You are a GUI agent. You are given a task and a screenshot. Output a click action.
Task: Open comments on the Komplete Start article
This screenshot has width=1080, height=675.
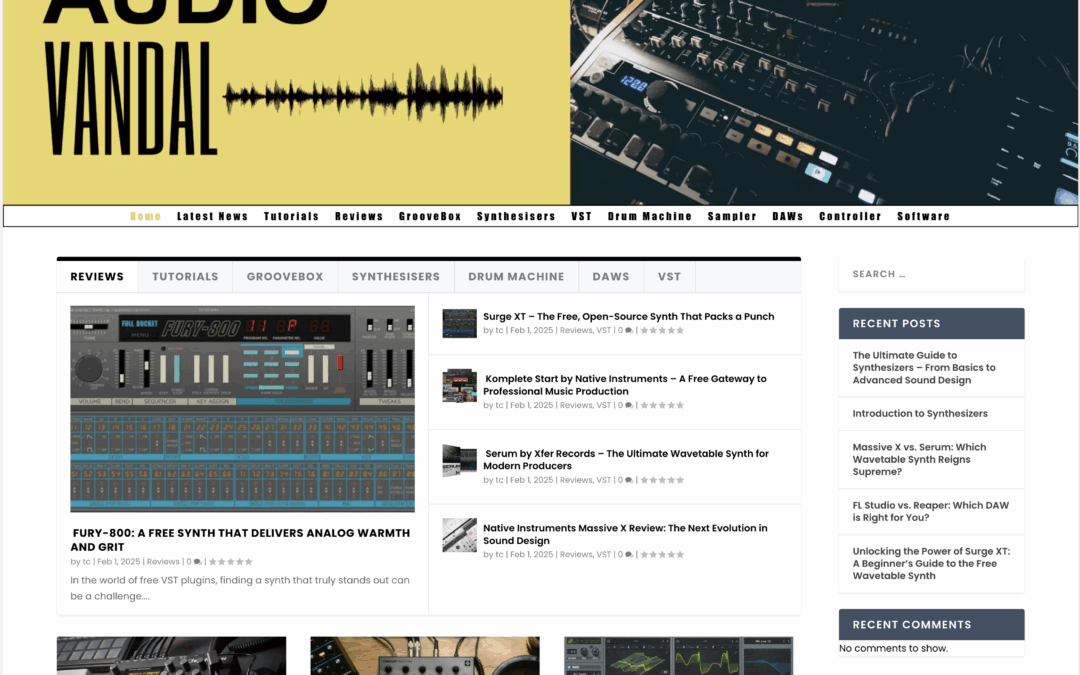(x=627, y=405)
